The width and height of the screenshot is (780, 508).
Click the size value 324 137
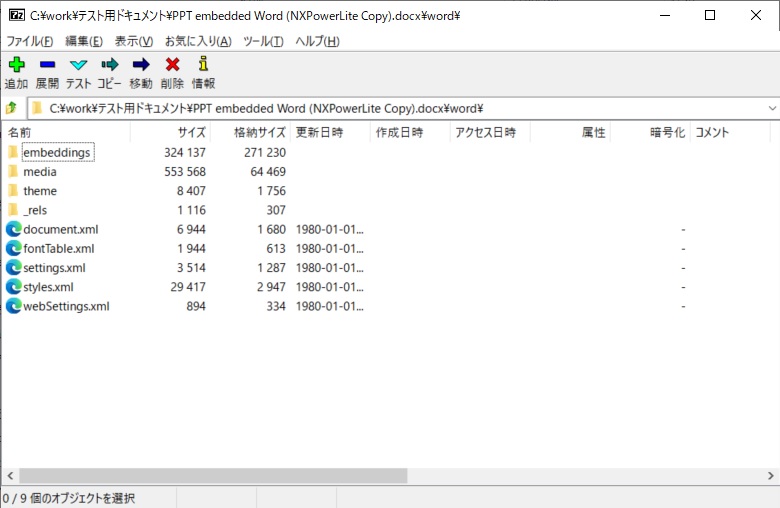click(185, 152)
